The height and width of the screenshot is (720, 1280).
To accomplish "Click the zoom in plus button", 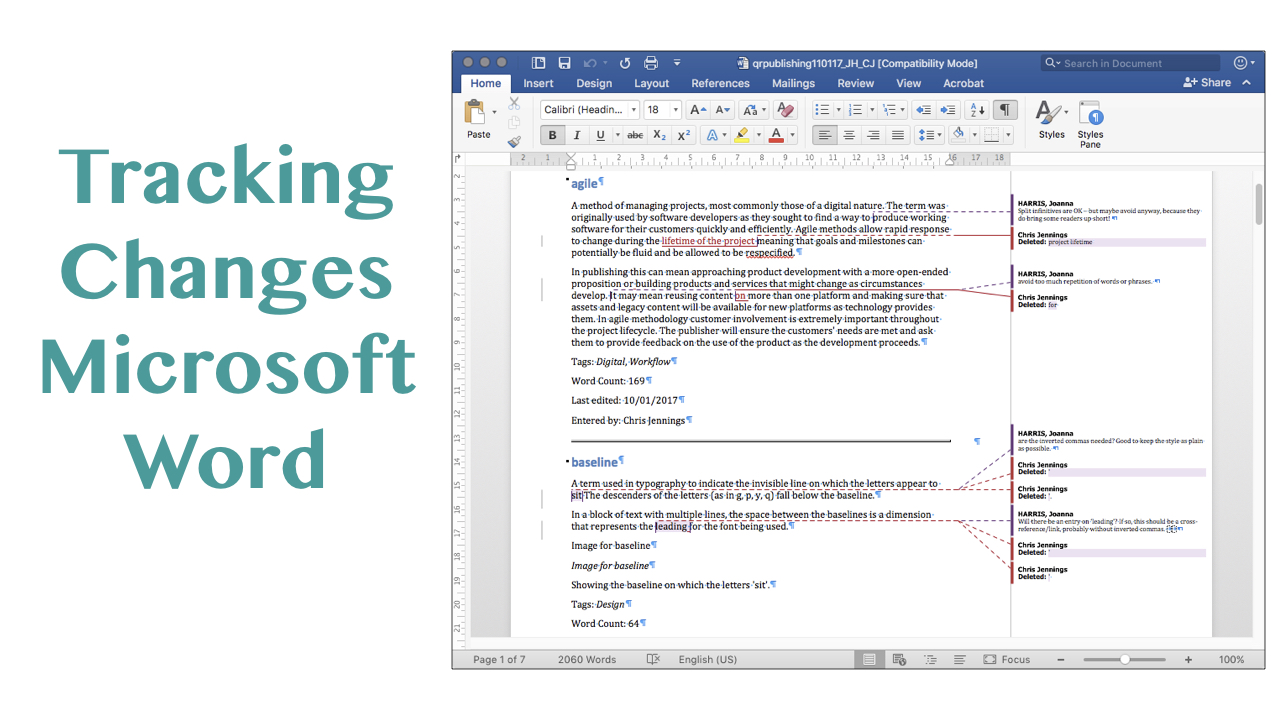I will [x=1188, y=659].
